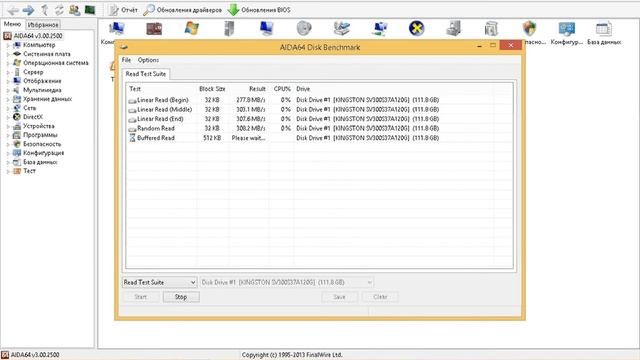640x360 pixels.
Task: Open the multimedia speaker icon
Action: point(304,29)
